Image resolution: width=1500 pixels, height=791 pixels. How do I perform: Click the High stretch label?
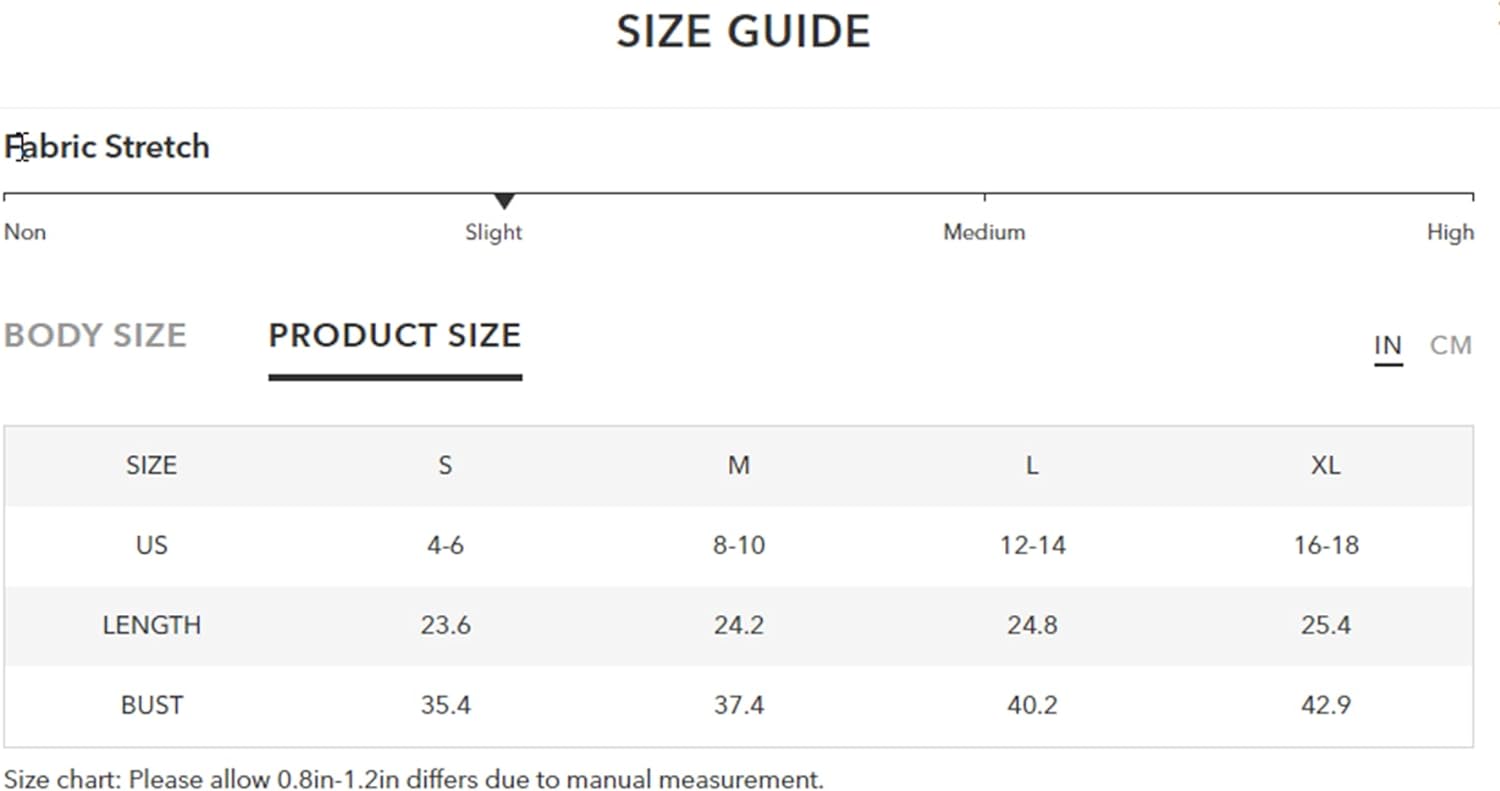pyautogui.click(x=1450, y=232)
